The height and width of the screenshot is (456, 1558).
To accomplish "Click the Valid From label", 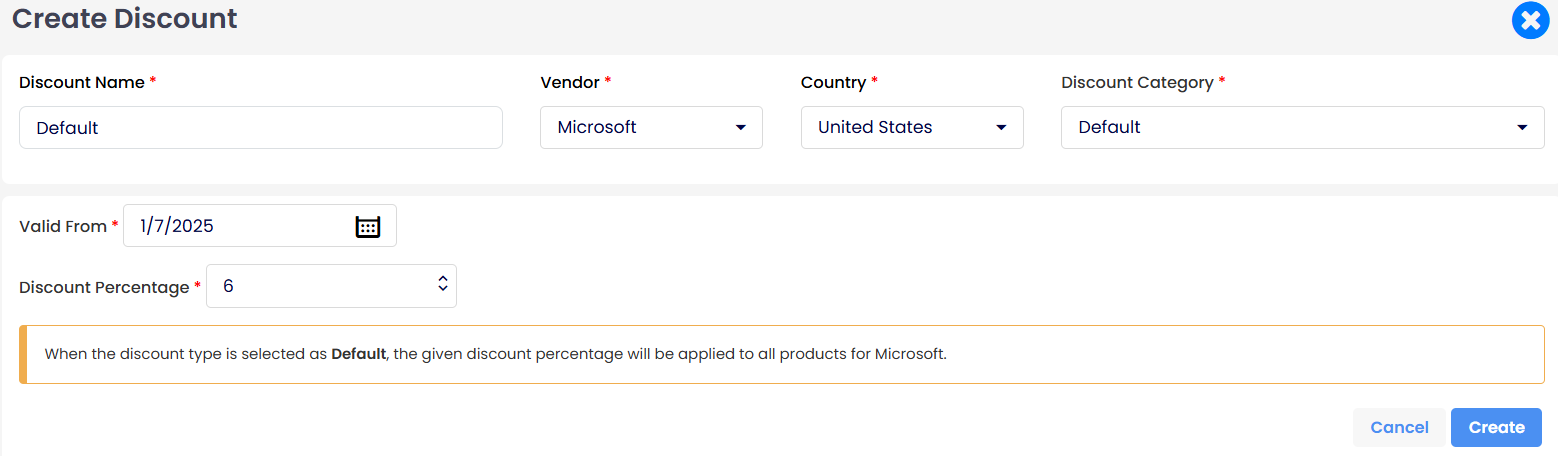I will point(63,227).
